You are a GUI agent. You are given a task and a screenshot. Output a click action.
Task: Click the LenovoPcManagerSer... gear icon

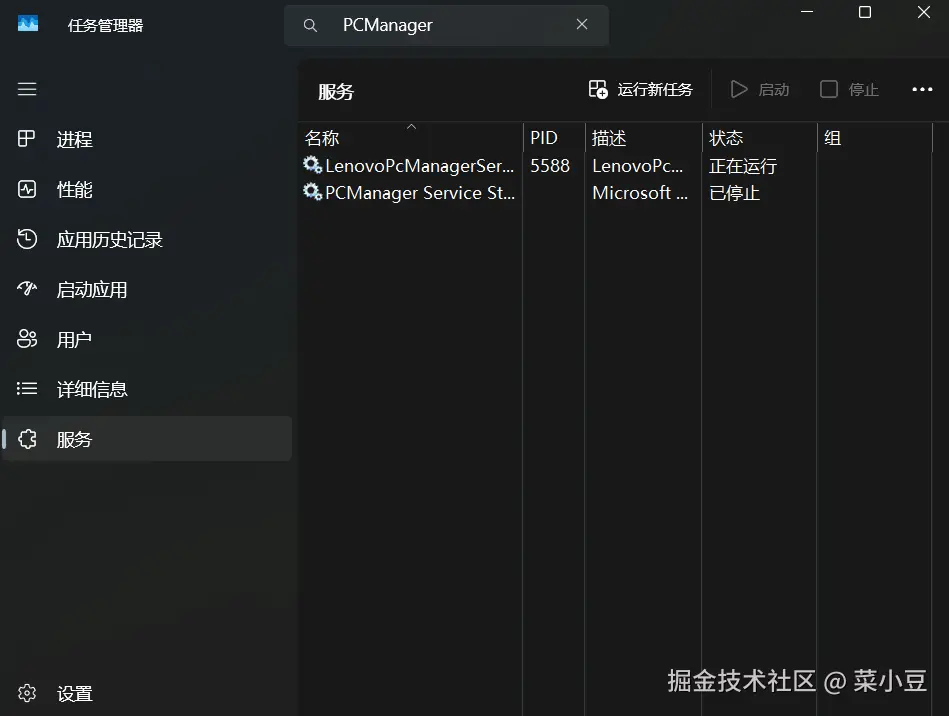point(312,165)
